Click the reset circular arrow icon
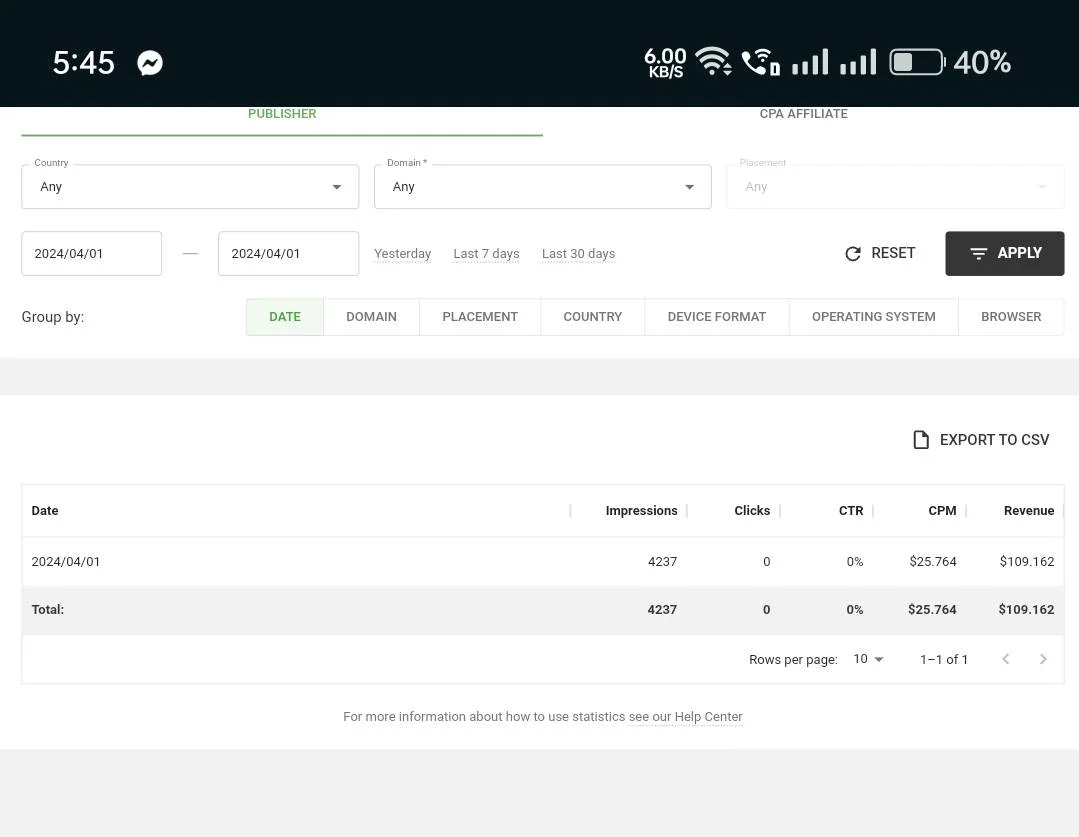This screenshot has height=837, width=1079. click(853, 254)
